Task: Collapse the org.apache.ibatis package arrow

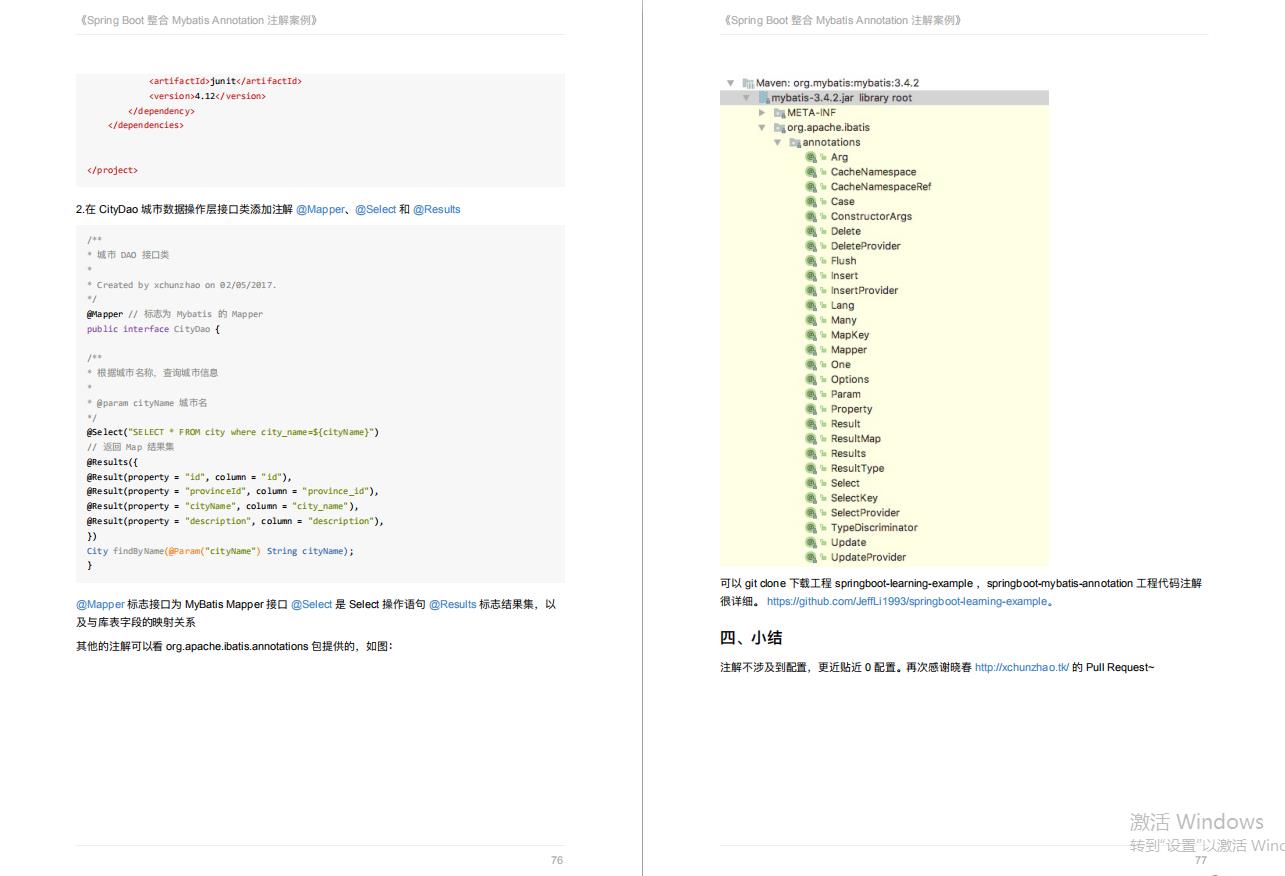Action: click(x=762, y=128)
